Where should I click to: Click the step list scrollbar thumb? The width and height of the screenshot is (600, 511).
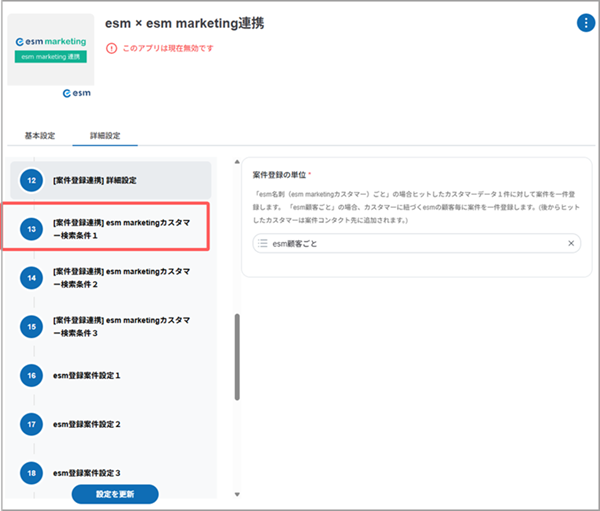(237, 358)
